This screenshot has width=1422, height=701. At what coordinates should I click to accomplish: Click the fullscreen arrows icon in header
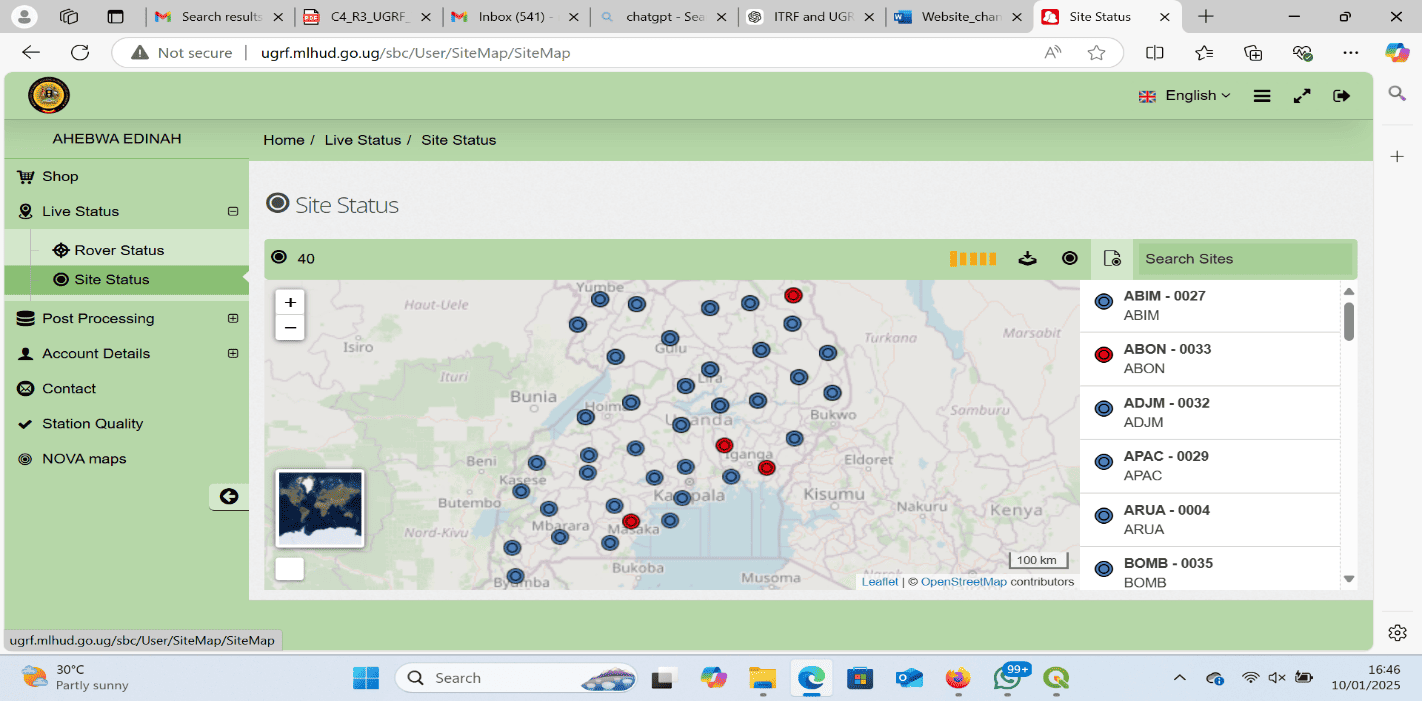click(x=1301, y=96)
